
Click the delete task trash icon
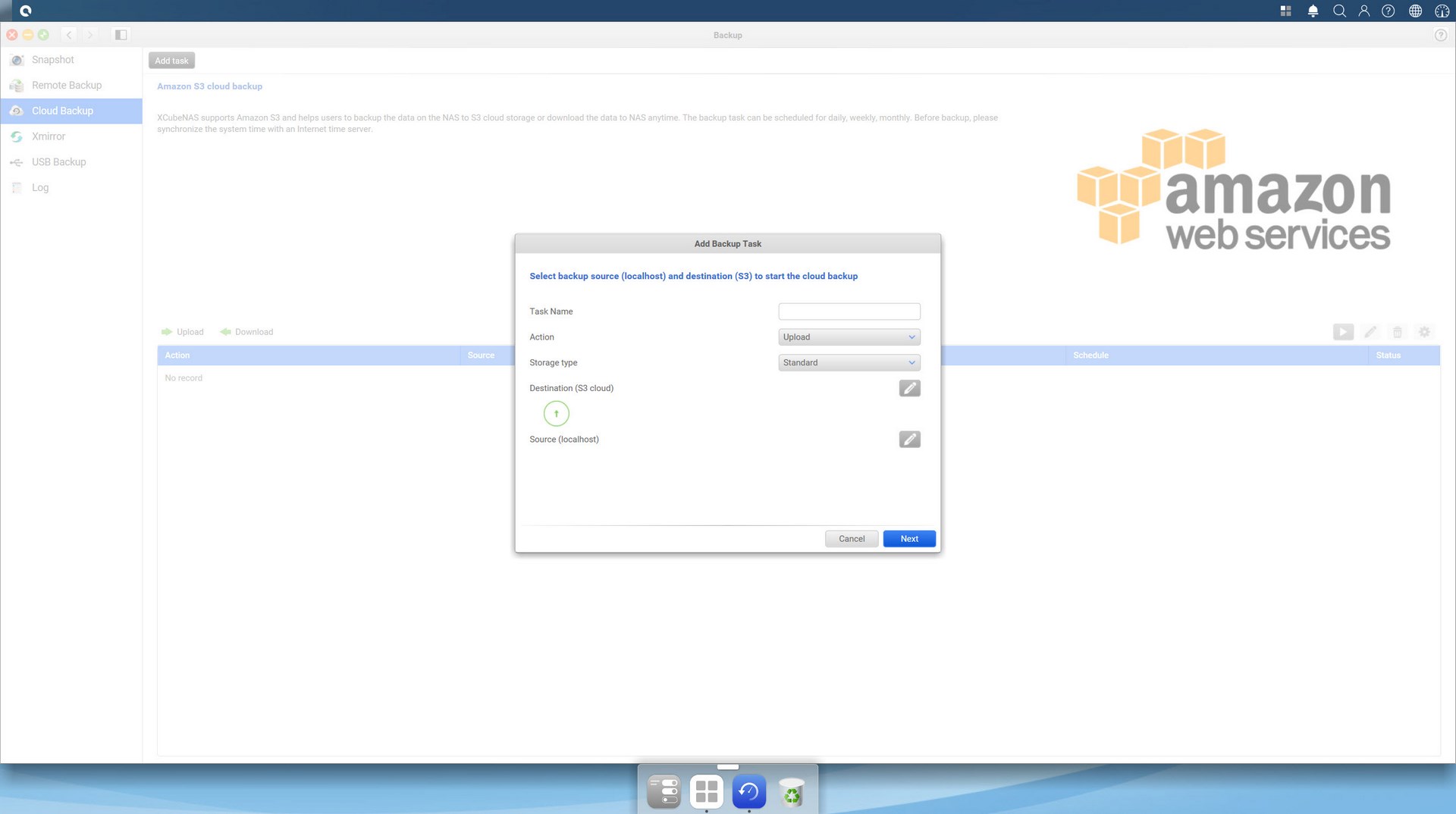pos(1398,332)
